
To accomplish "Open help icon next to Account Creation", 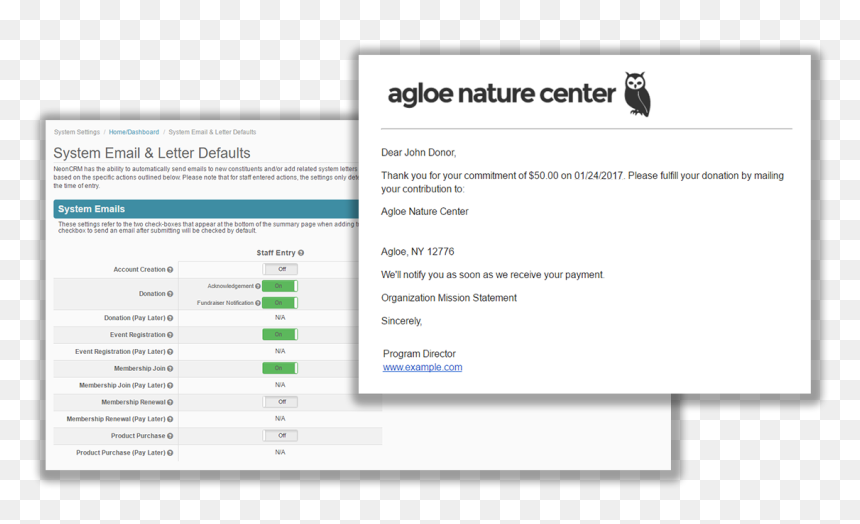I will [x=170, y=270].
